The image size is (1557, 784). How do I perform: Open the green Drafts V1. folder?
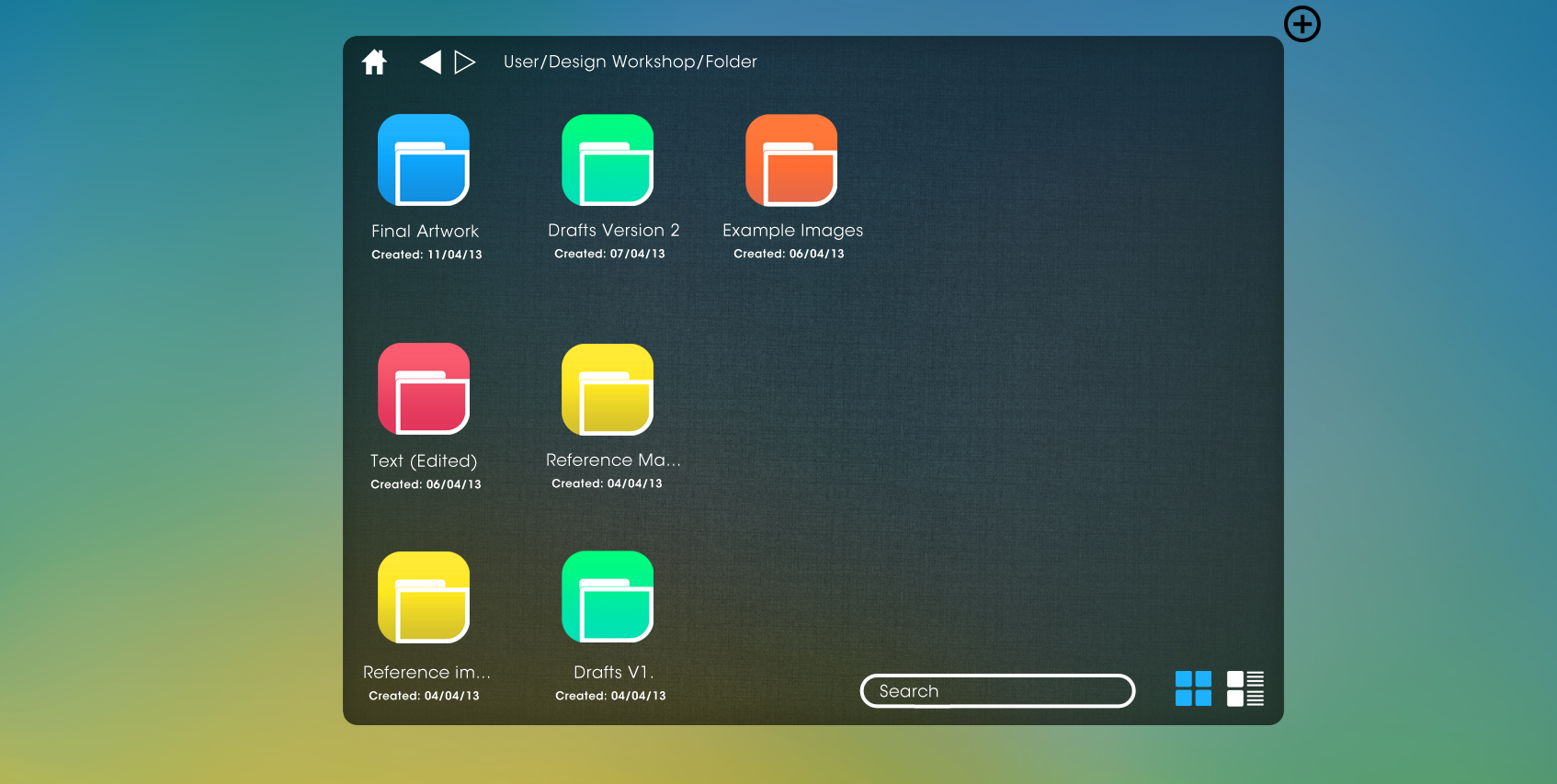tap(608, 597)
